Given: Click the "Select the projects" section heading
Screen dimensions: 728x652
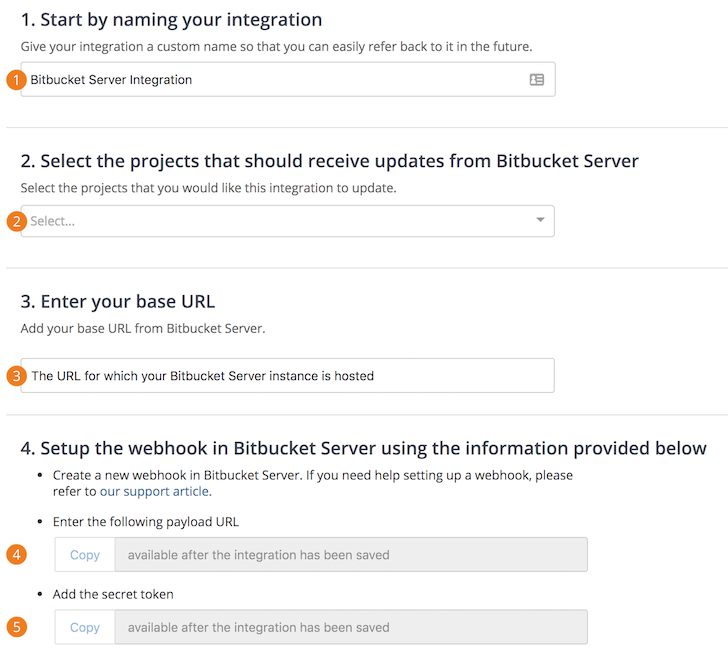Looking at the screenshot, I should (x=329, y=161).
